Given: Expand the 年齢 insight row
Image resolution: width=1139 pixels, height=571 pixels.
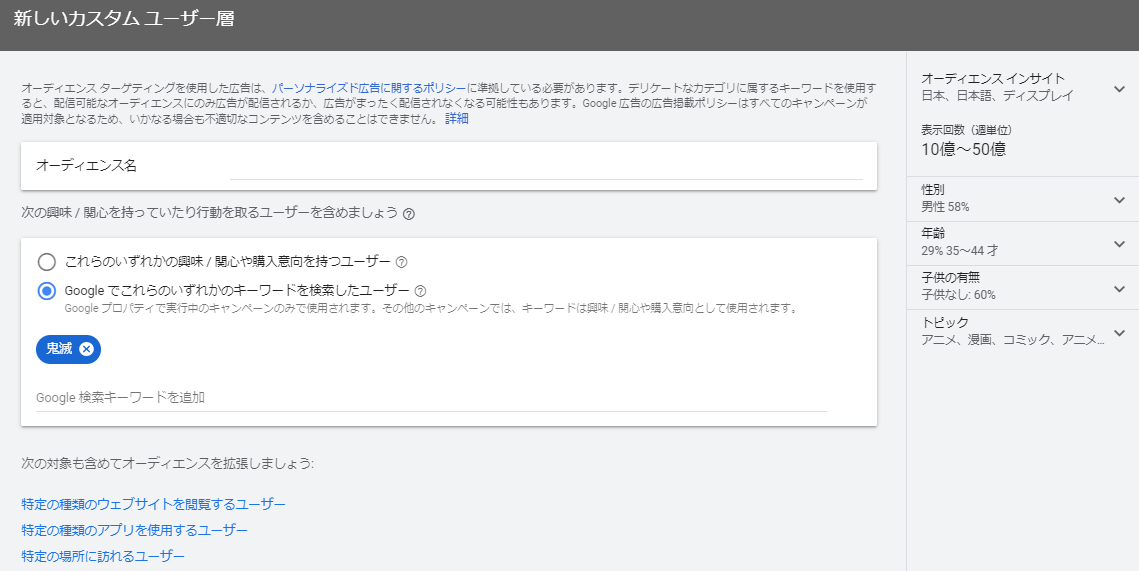Looking at the screenshot, I should pos(1119,244).
